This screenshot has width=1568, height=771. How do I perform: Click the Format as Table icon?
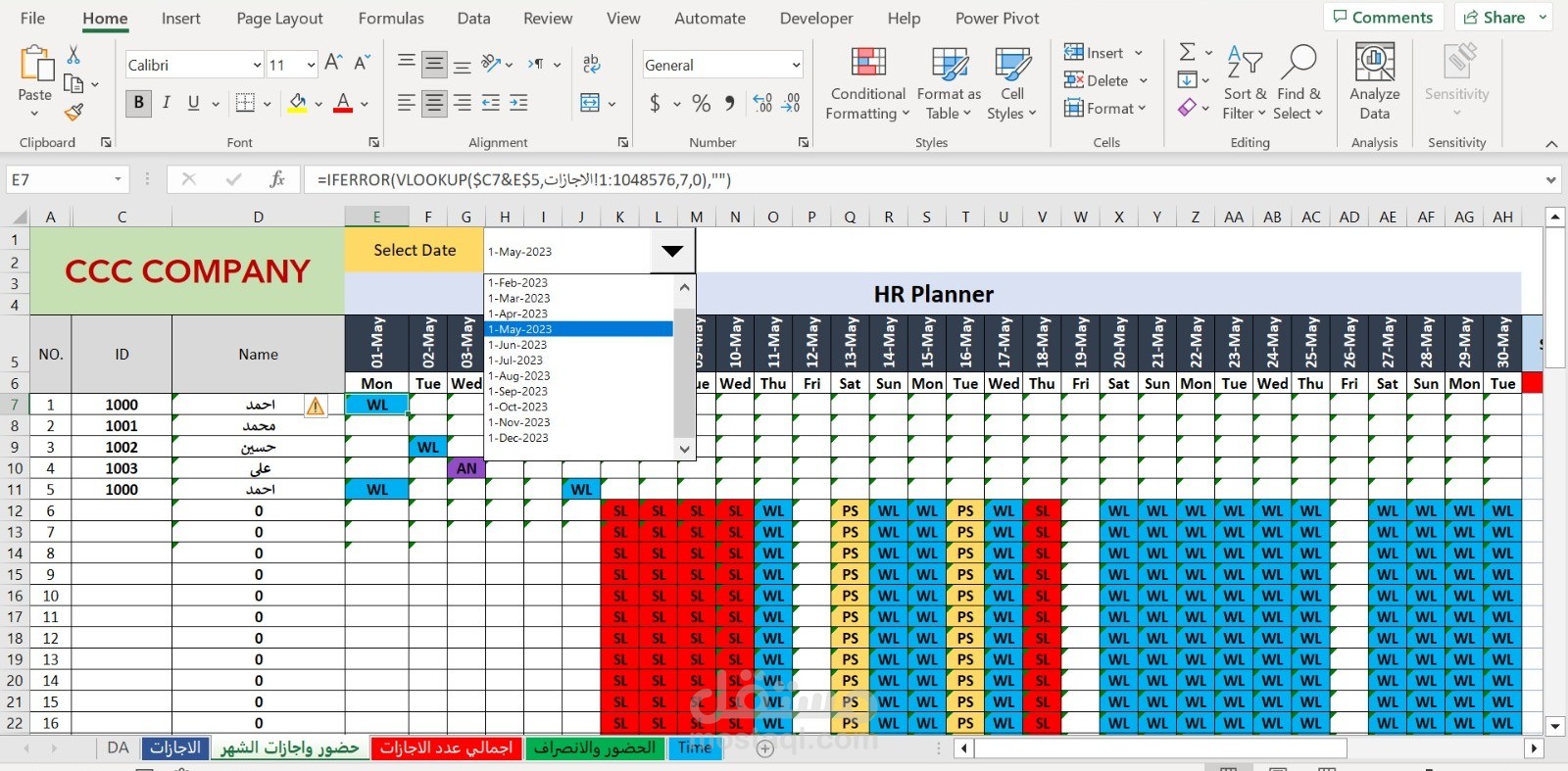point(949,64)
